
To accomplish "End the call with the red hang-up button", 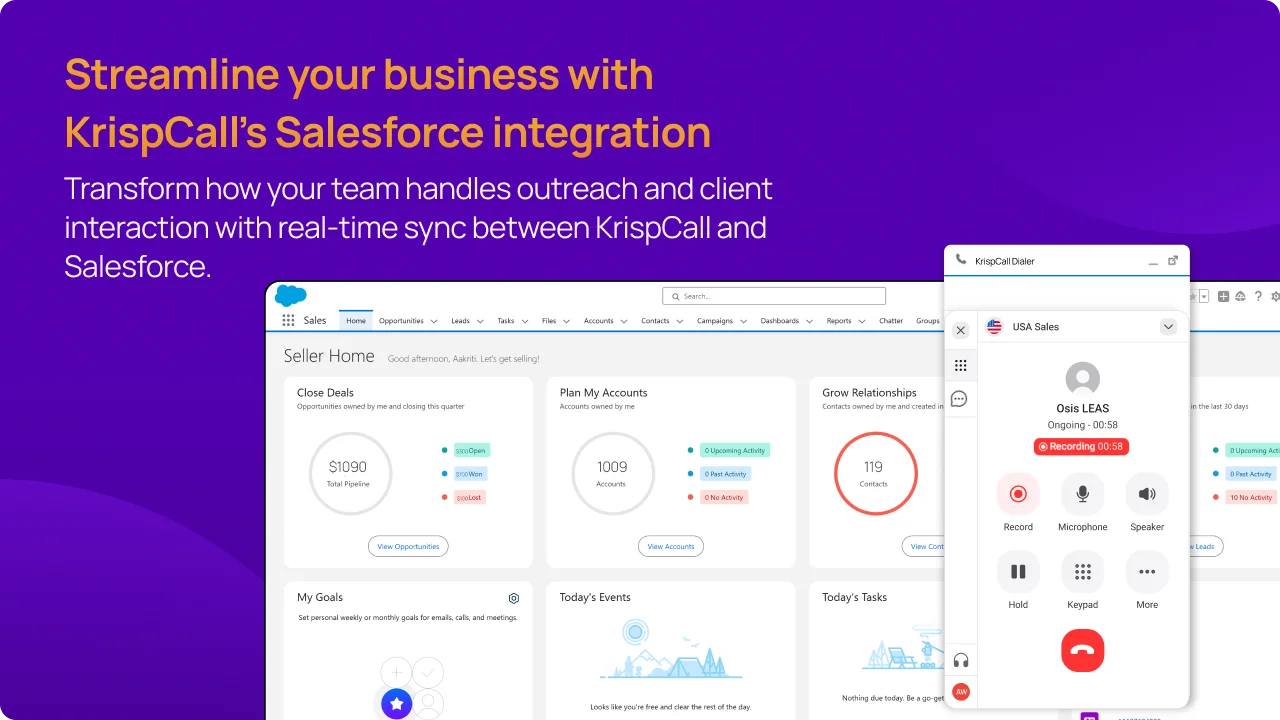I will pyautogui.click(x=1083, y=650).
